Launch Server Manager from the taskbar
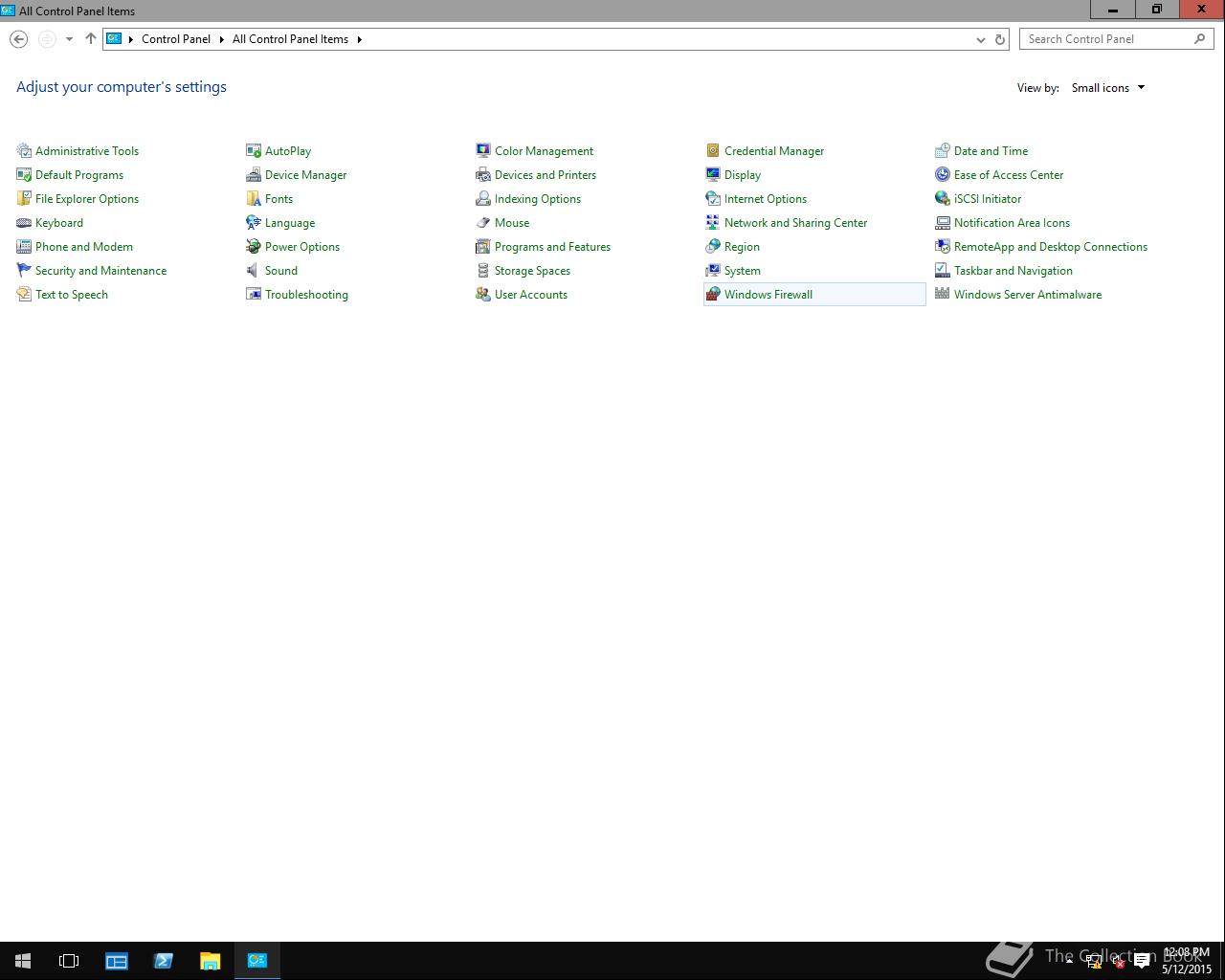This screenshot has width=1225, height=980. (x=117, y=961)
